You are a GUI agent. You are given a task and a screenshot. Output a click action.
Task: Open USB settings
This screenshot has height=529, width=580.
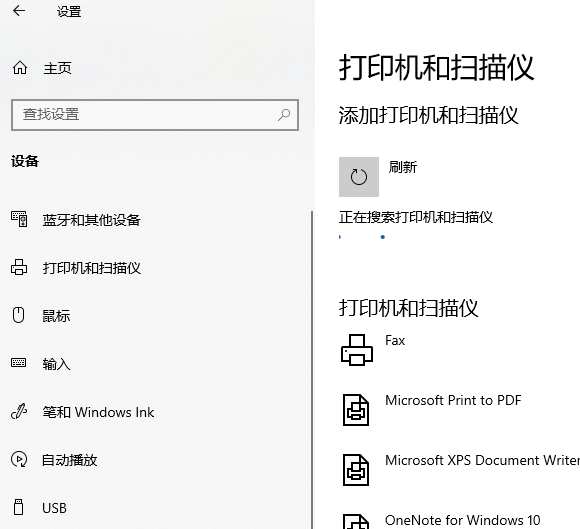54,508
